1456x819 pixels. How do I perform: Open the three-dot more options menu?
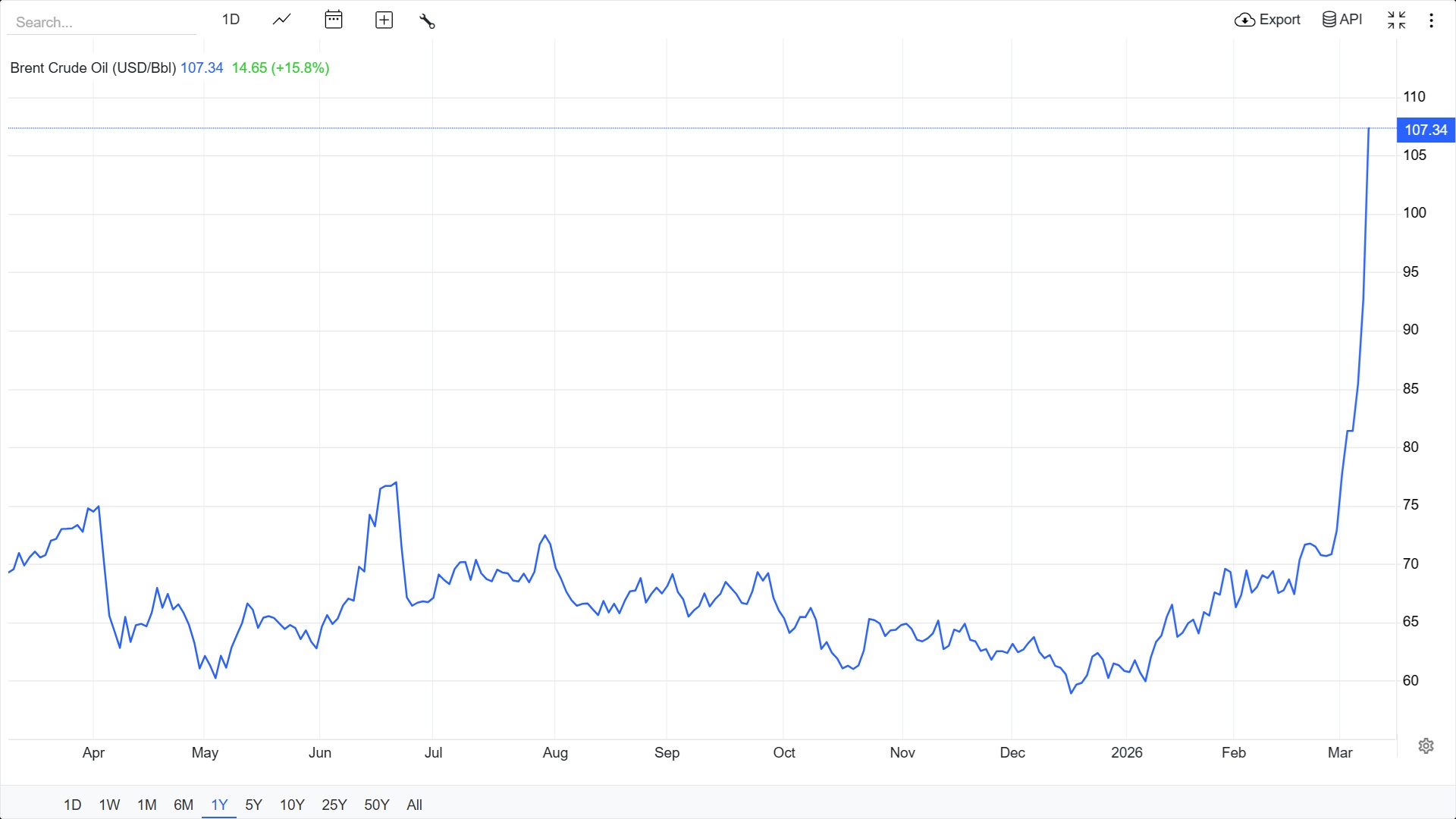(x=1432, y=20)
